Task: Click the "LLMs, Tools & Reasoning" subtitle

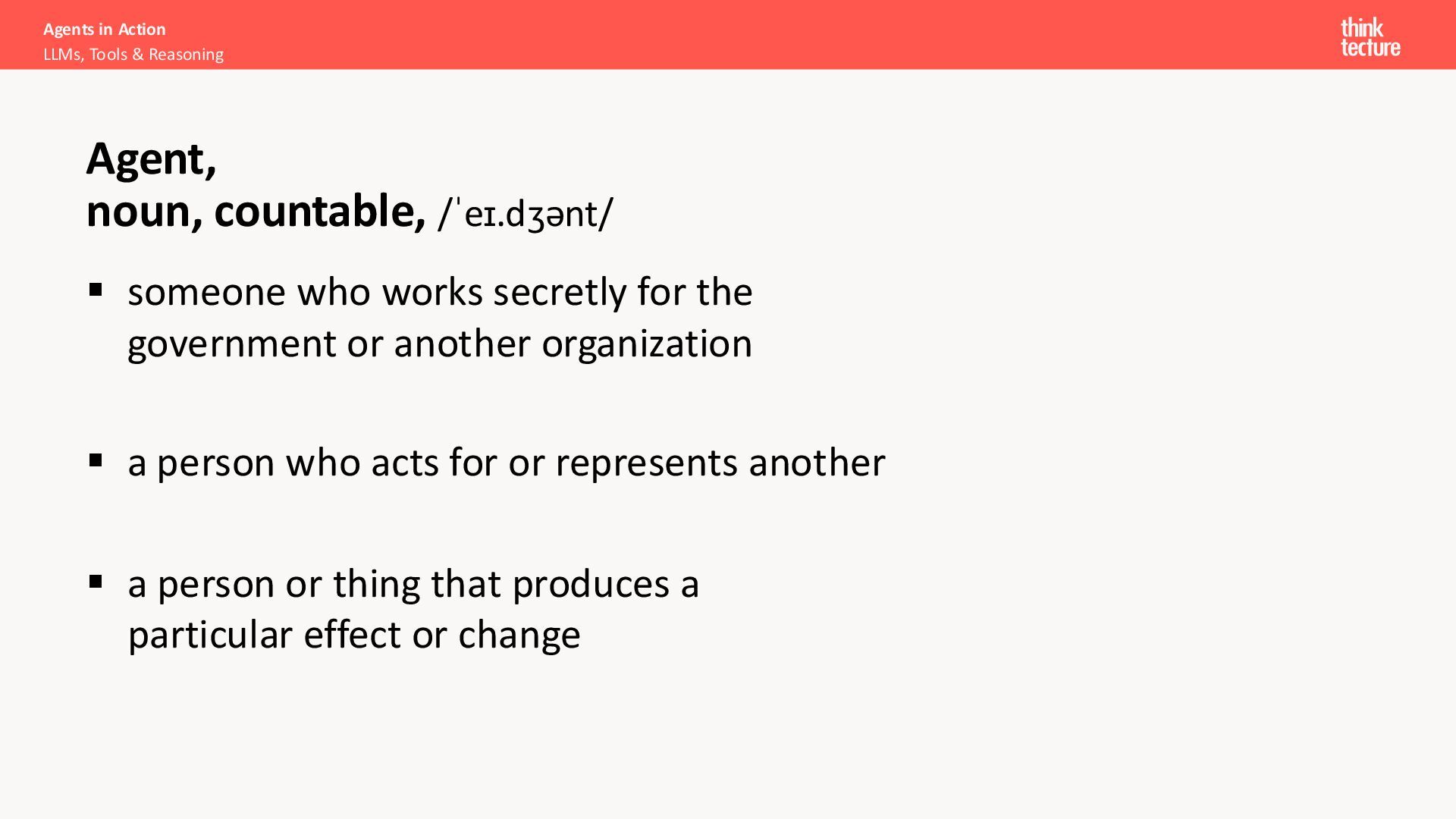Action: [x=133, y=55]
